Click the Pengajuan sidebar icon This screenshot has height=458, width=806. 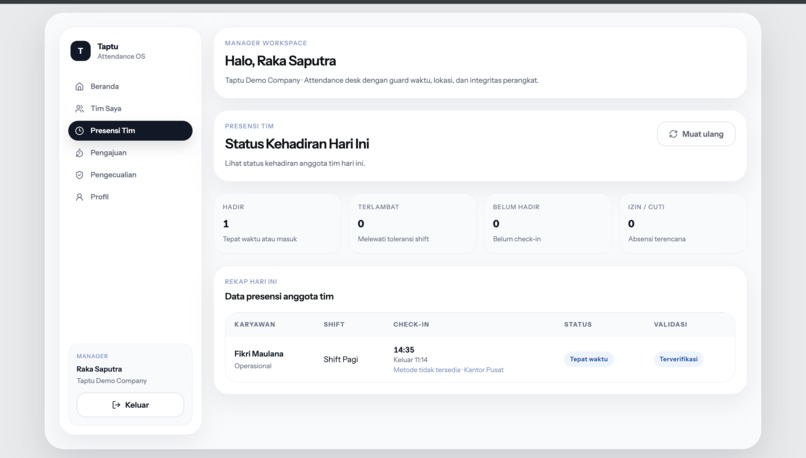coord(79,153)
